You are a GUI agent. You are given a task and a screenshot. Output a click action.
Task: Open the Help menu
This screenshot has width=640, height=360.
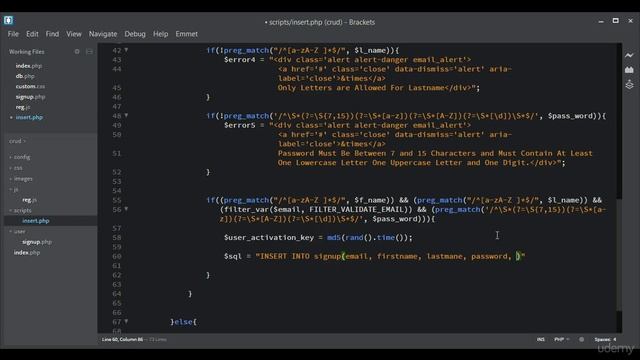[160, 34]
